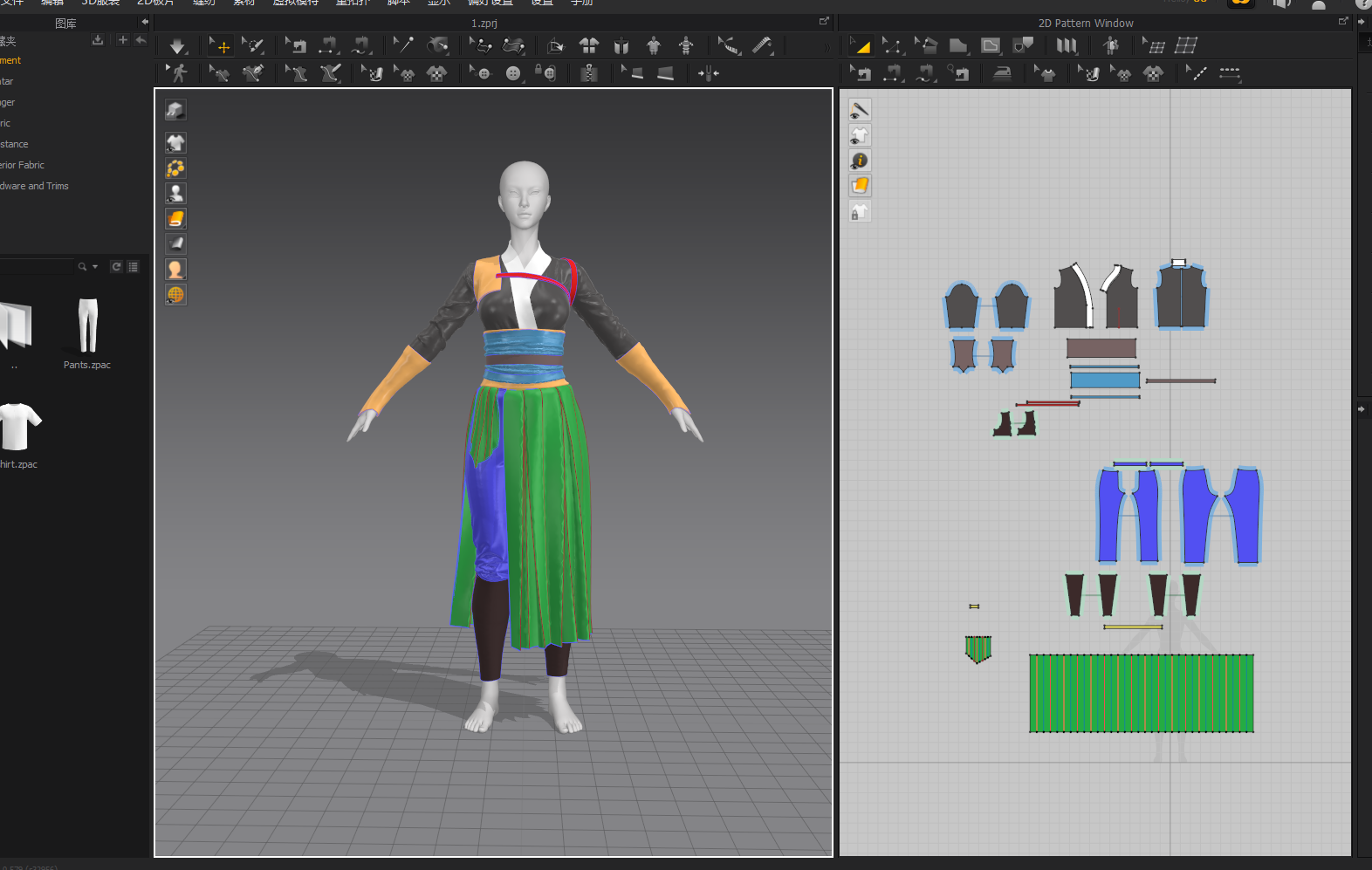The width and height of the screenshot is (1372, 870).
Task: Toggle 2D pattern shirt display icon
Action: pyautogui.click(x=860, y=135)
